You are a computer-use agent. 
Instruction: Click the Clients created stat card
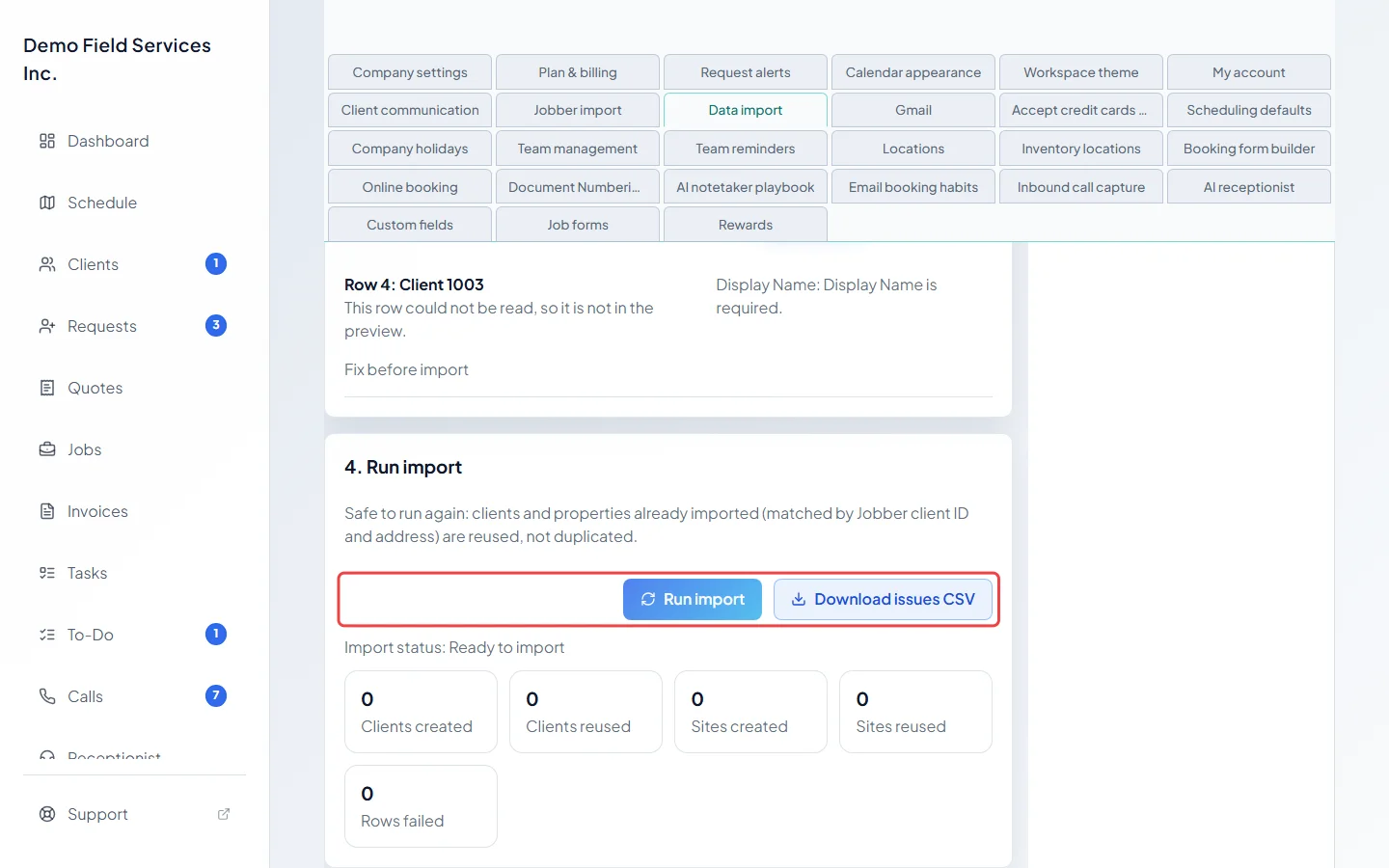pyautogui.click(x=421, y=712)
